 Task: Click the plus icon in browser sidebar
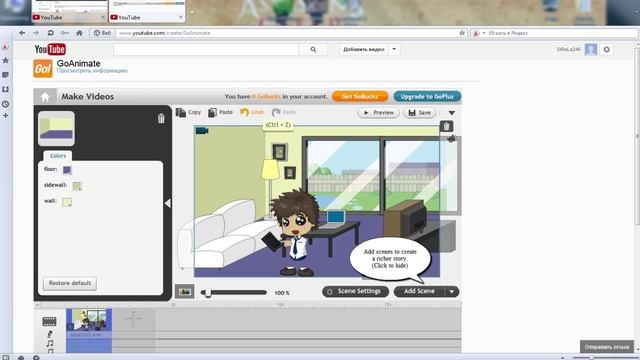[x=5, y=116]
